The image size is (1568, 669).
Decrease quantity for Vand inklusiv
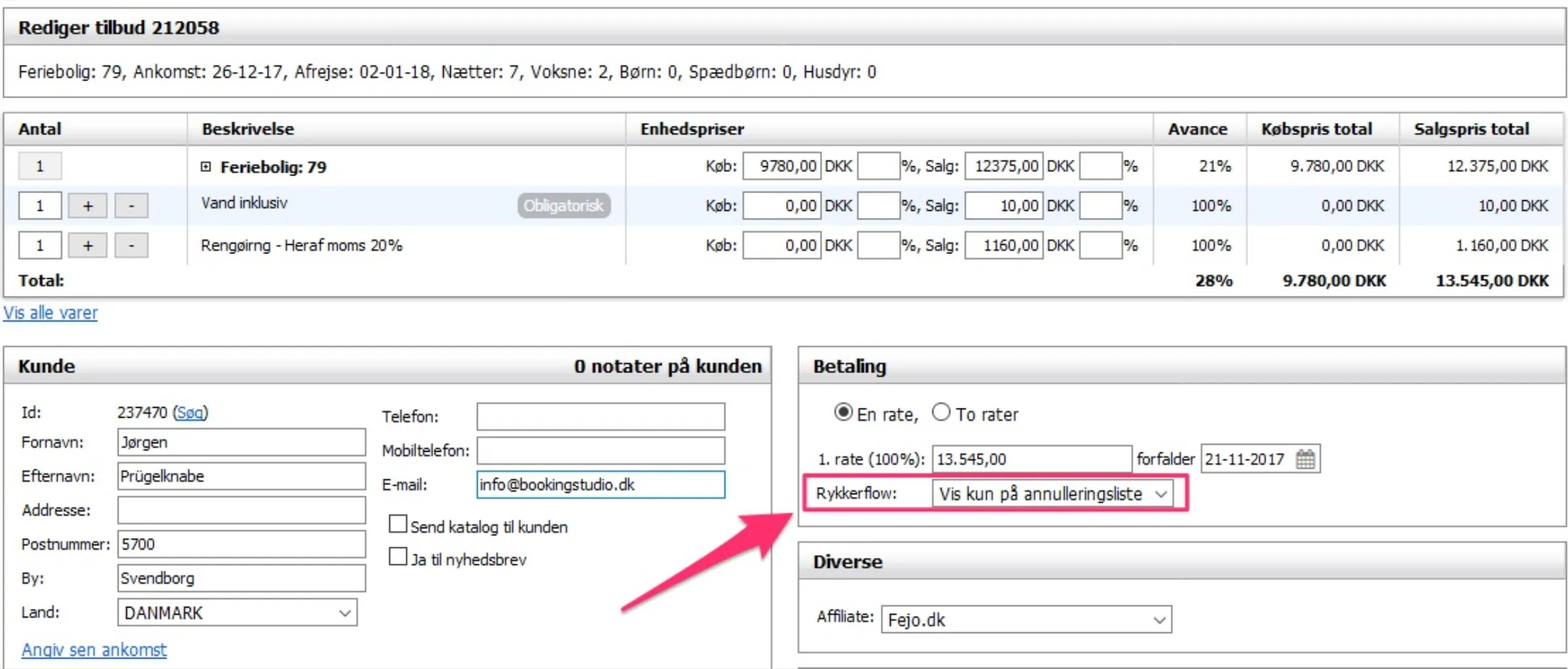131,206
